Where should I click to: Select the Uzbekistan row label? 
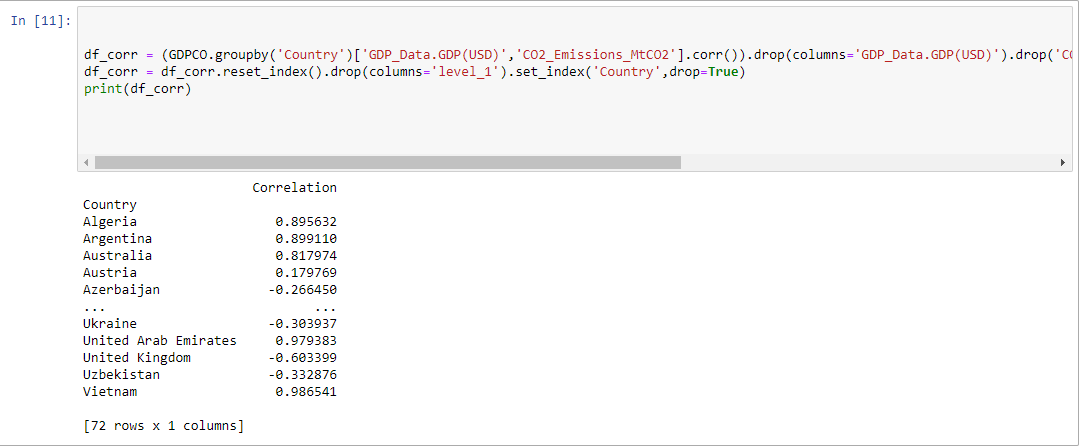[x=121, y=375]
